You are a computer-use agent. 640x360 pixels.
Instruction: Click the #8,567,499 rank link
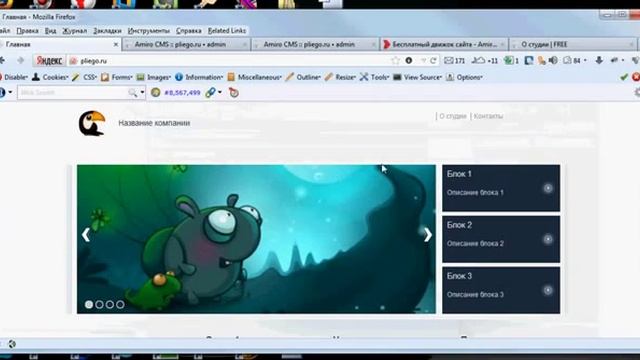tap(182, 93)
